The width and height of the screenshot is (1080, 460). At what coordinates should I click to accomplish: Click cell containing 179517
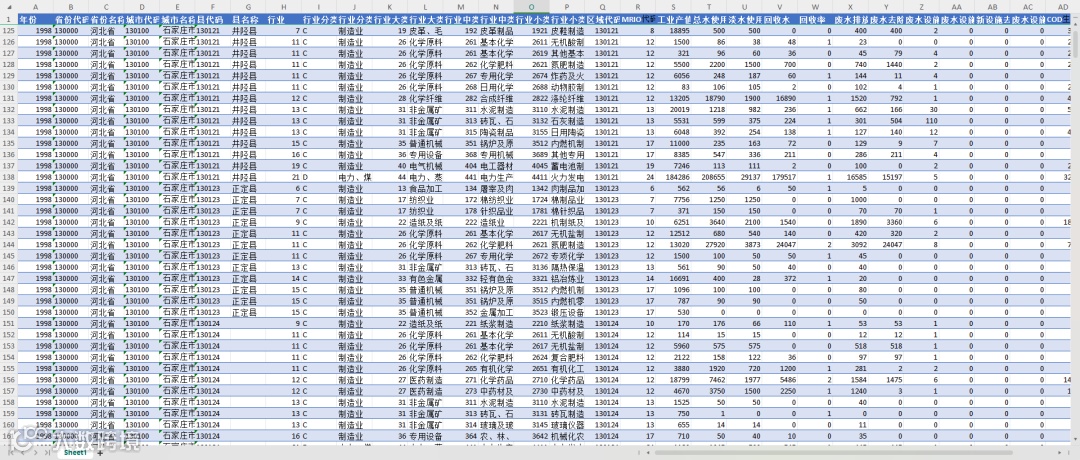pyautogui.click(x=780, y=177)
